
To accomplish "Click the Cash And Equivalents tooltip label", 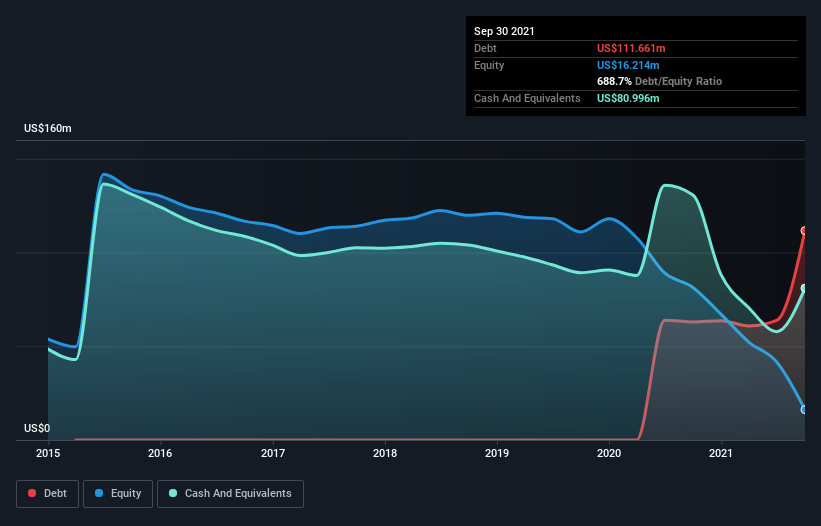I will [x=527, y=98].
